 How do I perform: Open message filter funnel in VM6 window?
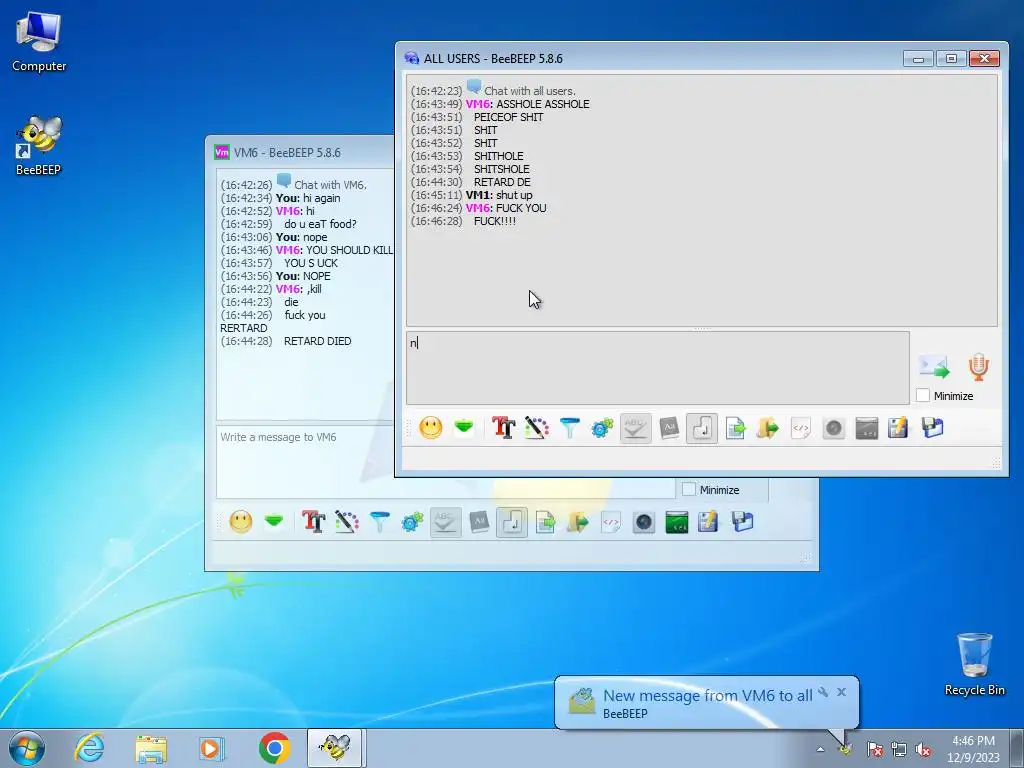coord(379,522)
